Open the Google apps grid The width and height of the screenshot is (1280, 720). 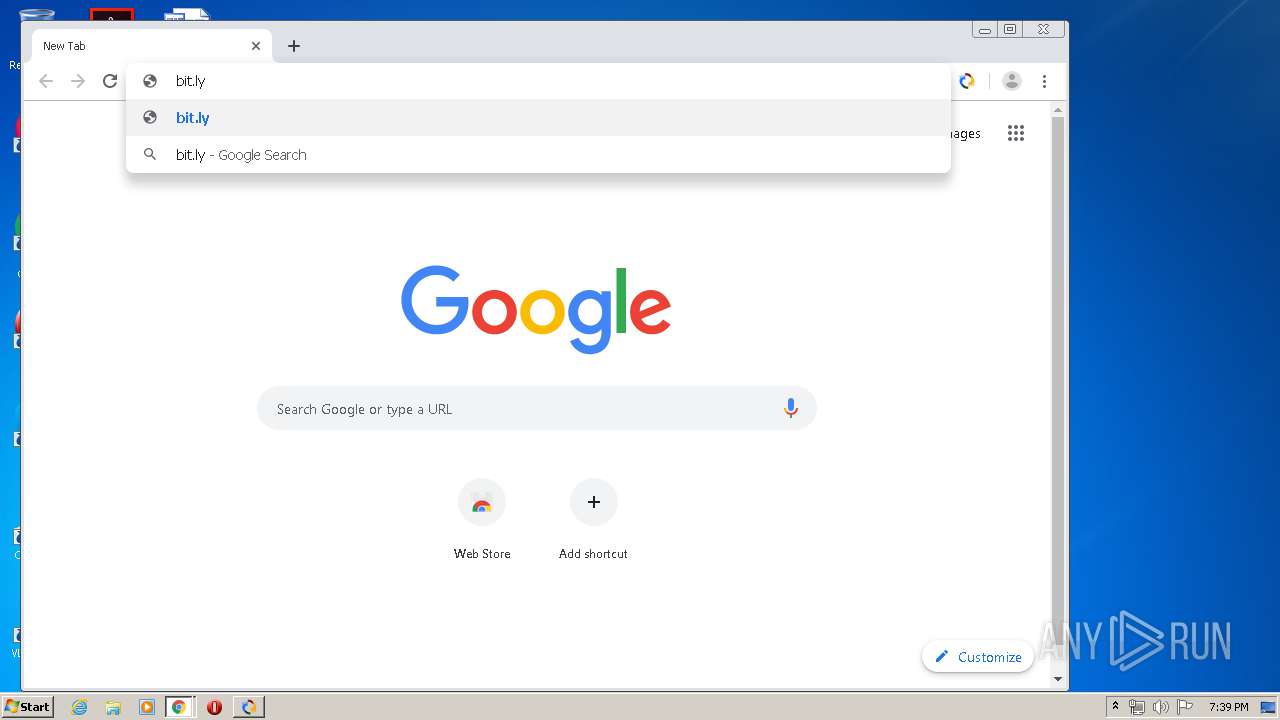point(1016,133)
